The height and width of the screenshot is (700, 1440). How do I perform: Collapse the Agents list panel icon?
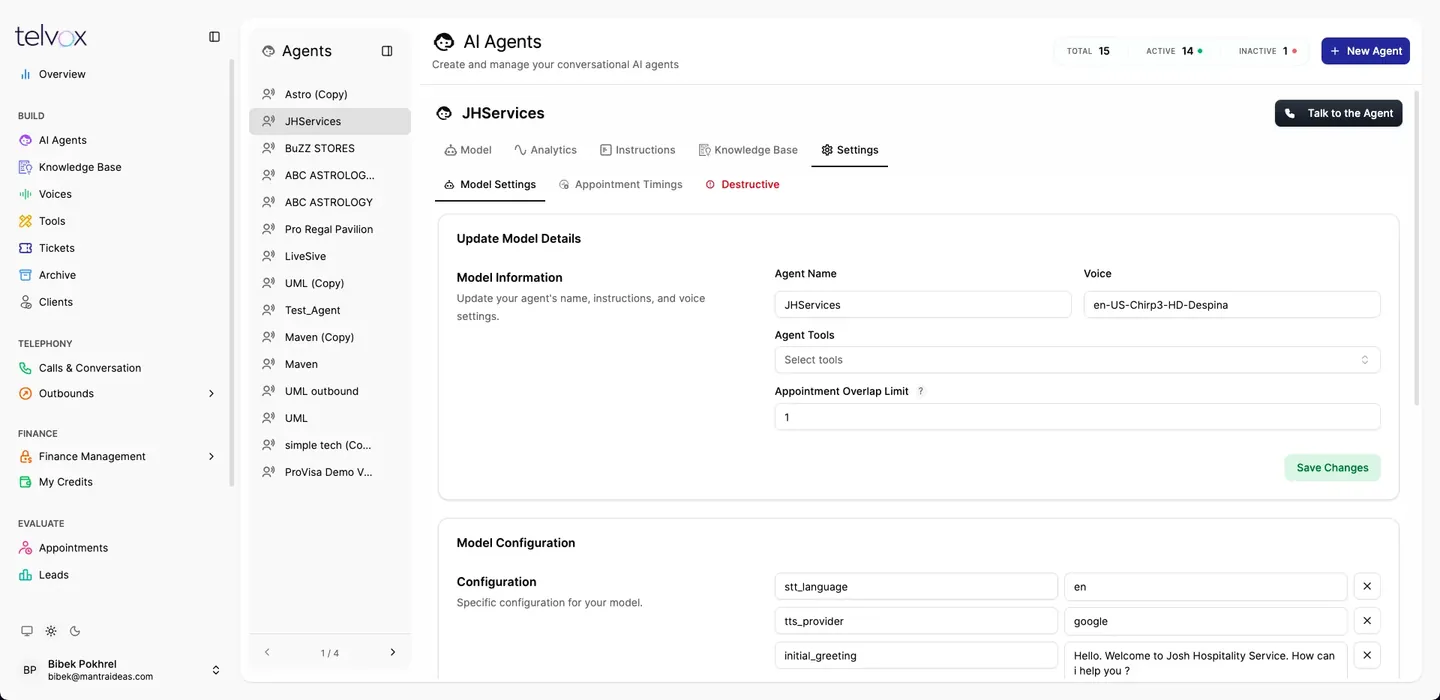point(387,51)
